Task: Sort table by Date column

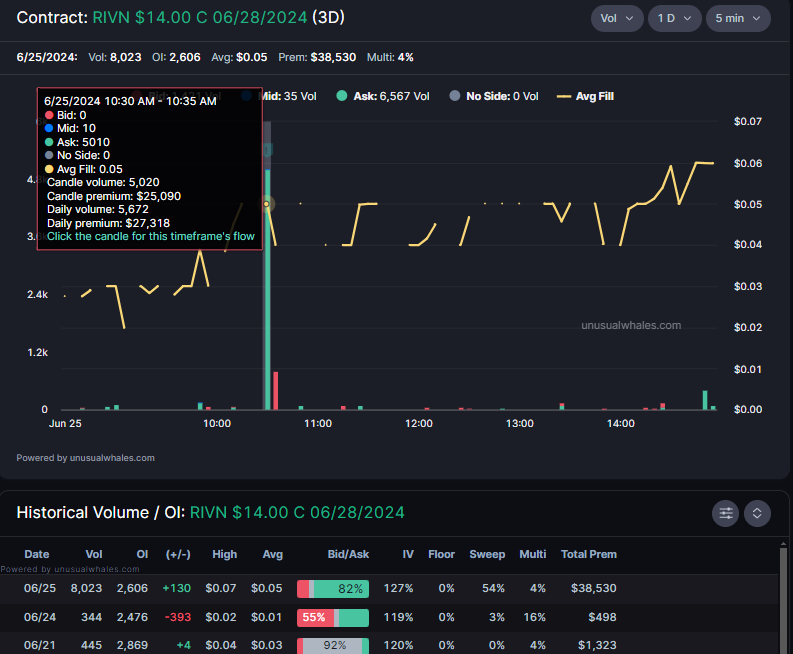Action: 37,554
